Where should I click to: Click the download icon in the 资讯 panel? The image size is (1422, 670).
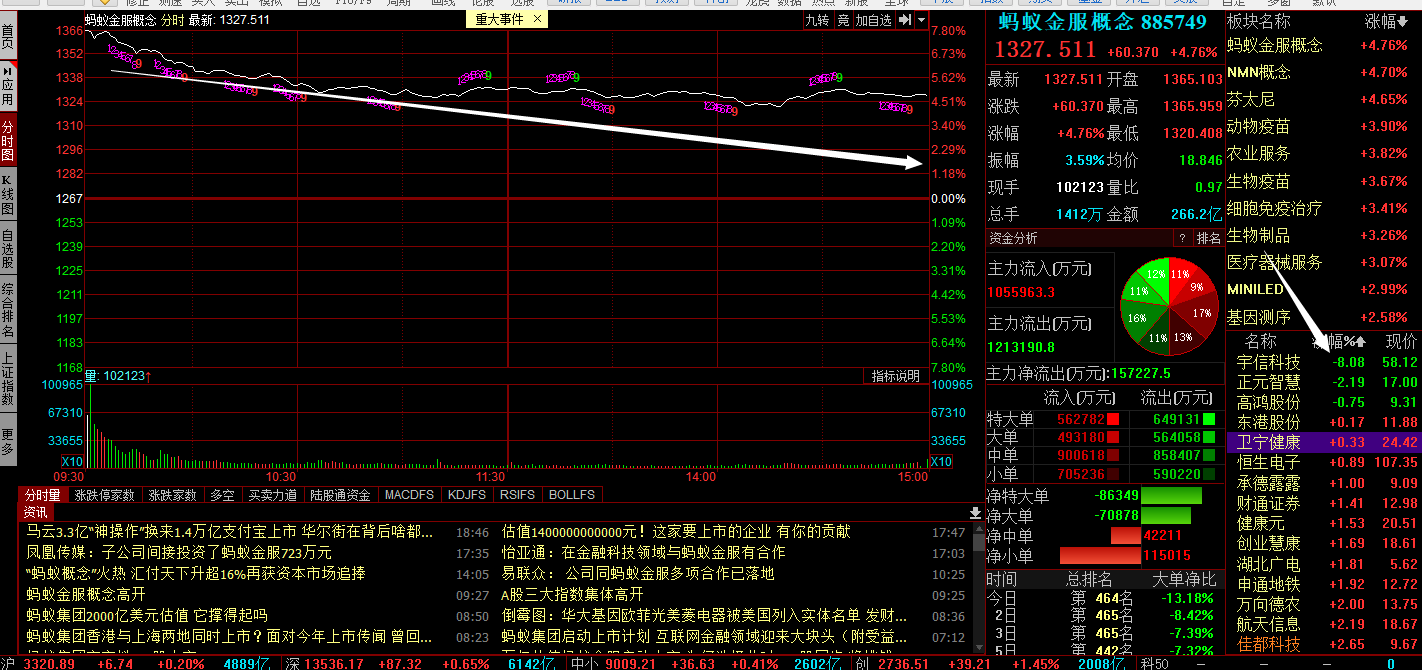[x=976, y=512]
